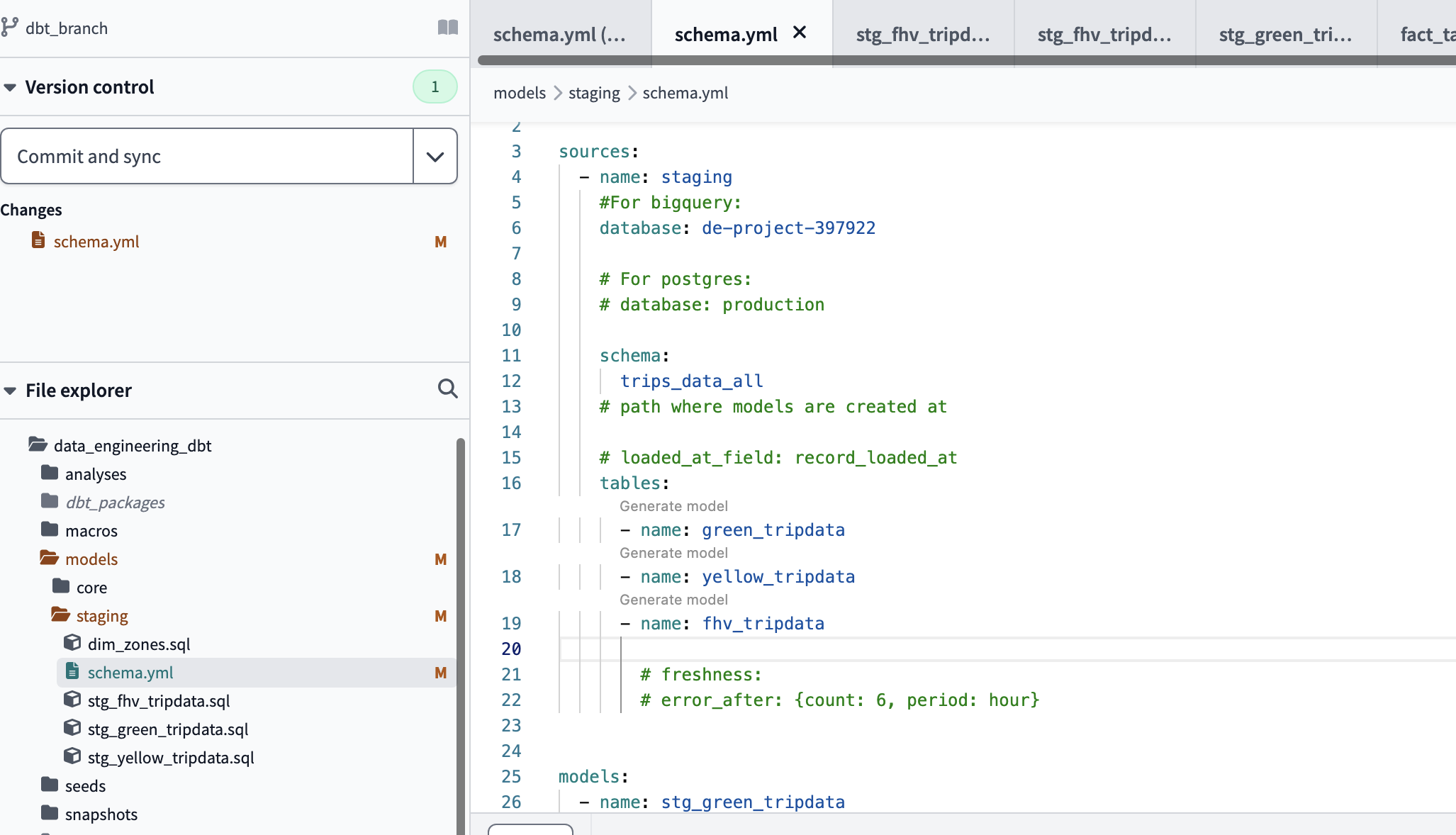This screenshot has height=835, width=1456.
Task: Click the stg_fhv_tripdata.sql cube icon
Action: (72, 699)
